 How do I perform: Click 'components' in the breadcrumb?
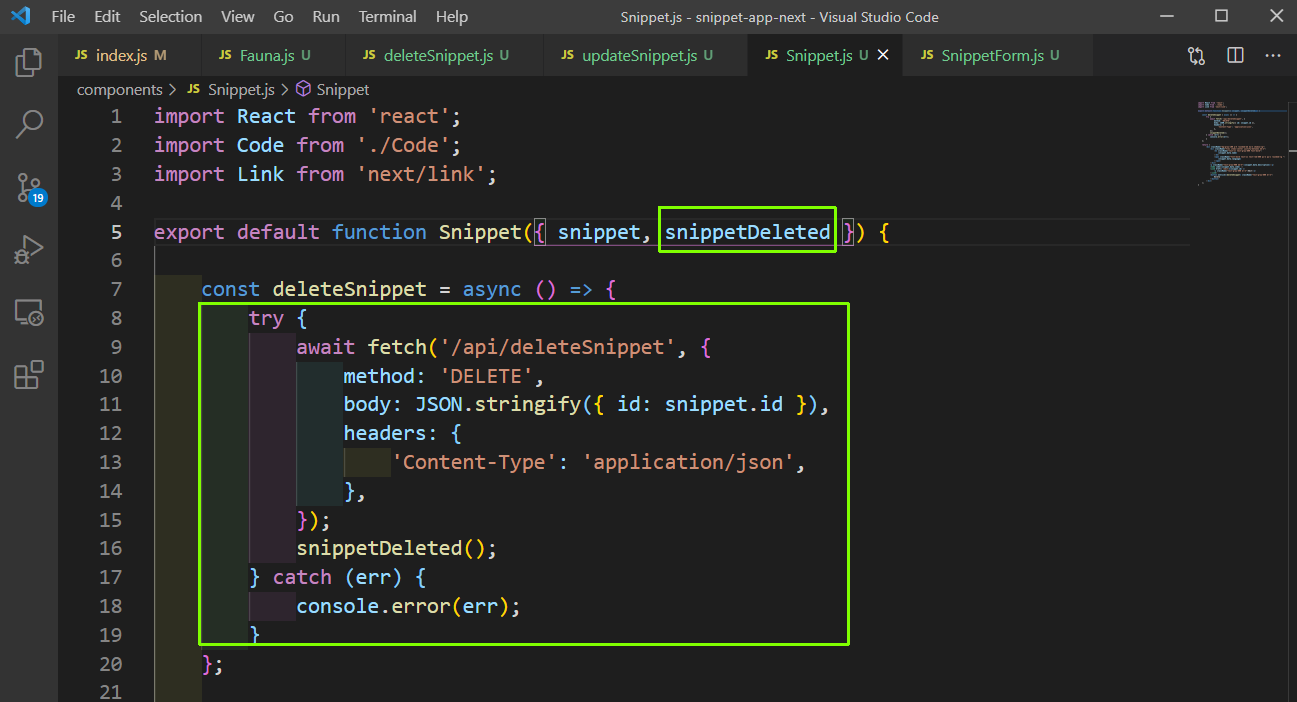[x=119, y=90]
